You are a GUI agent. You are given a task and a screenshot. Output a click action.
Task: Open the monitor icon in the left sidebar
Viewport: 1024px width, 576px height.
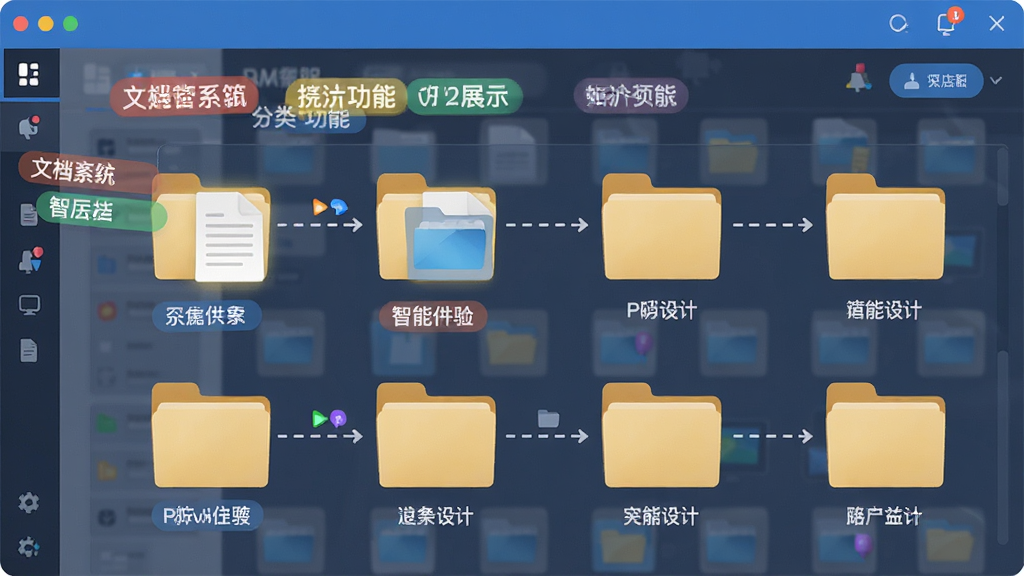[29, 305]
